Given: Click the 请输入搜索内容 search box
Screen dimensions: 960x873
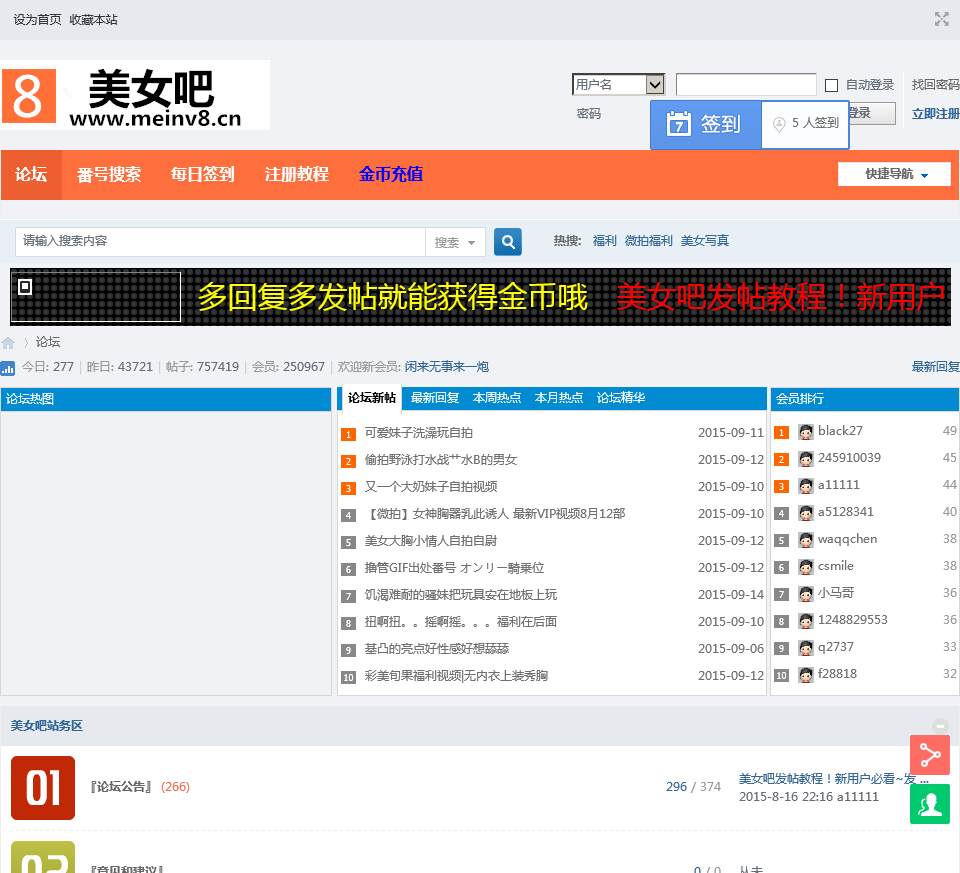Looking at the screenshot, I should (x=220, y=242).
